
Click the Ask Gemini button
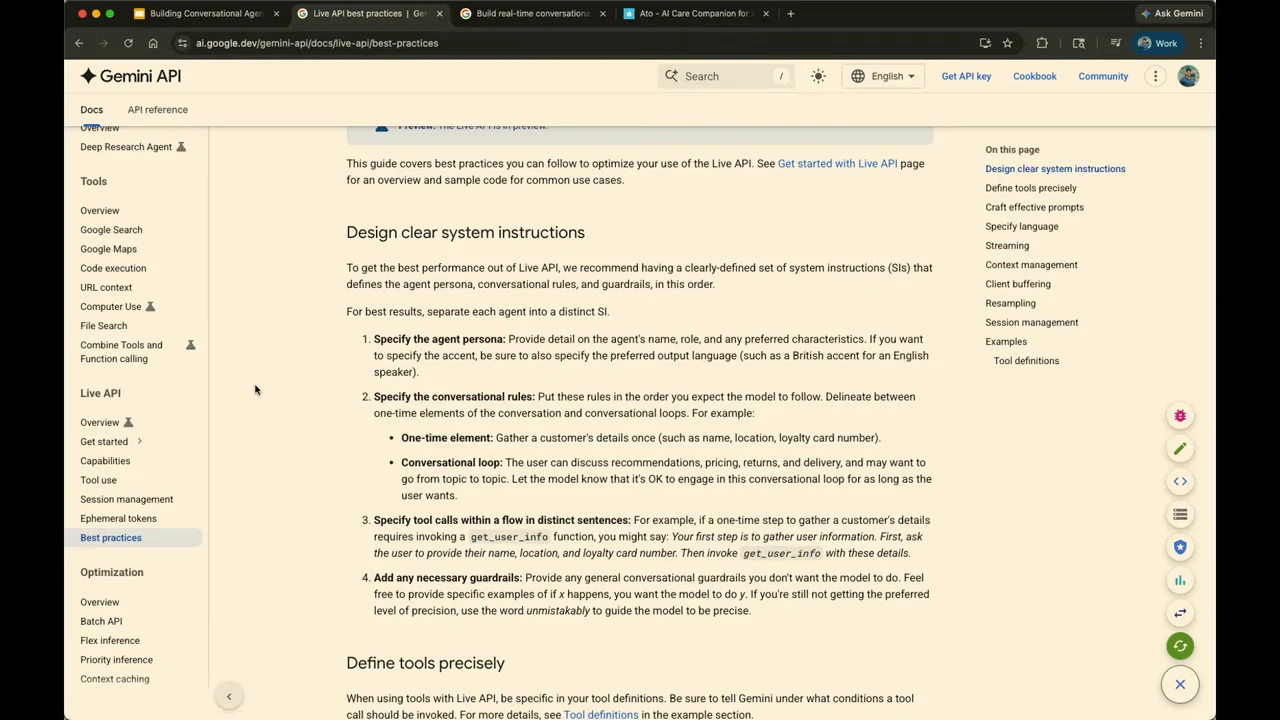click(x=1171, y=13)
